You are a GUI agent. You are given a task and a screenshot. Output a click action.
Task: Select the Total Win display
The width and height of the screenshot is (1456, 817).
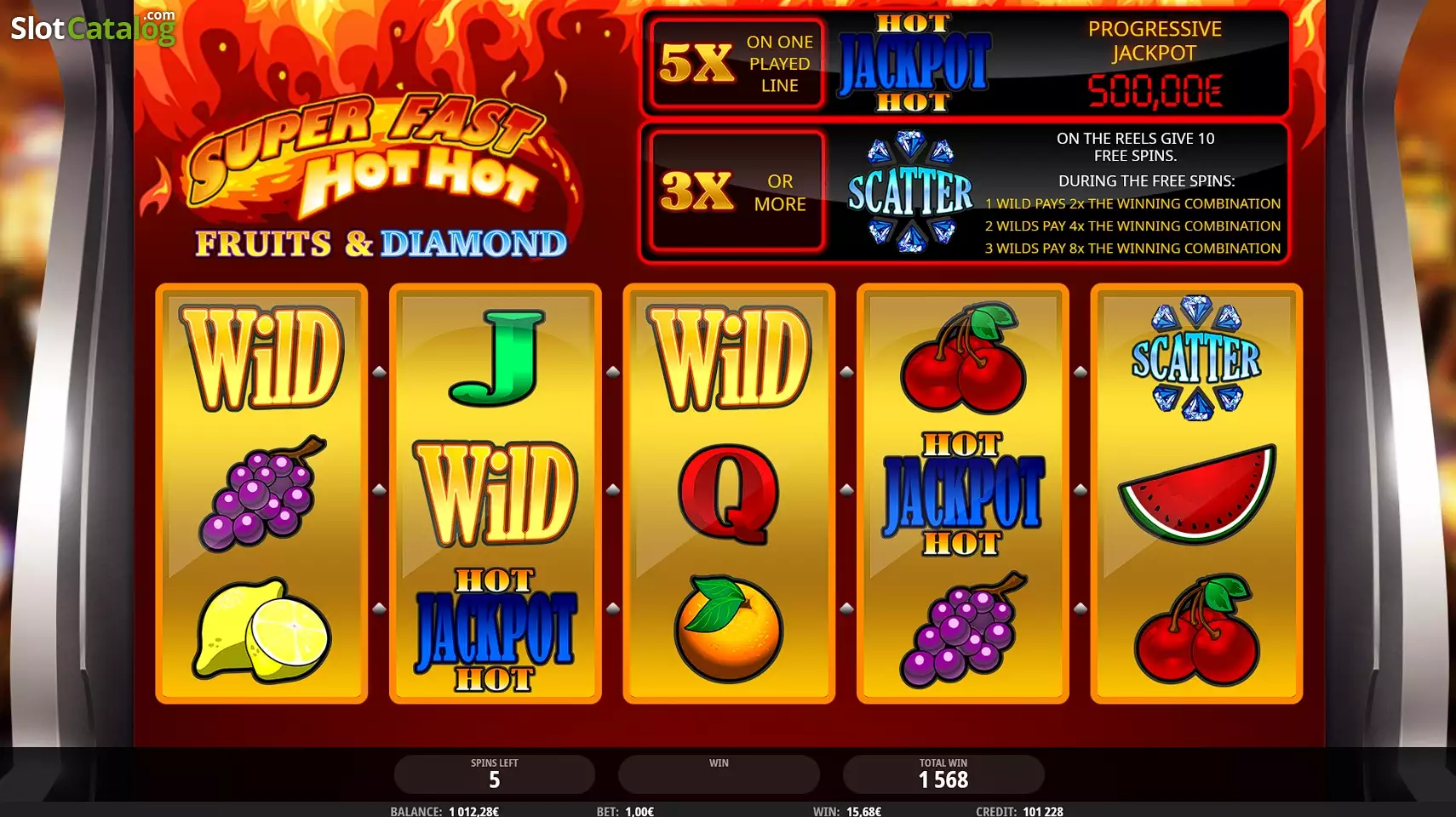pyautogui.click(x=943, y=774)
